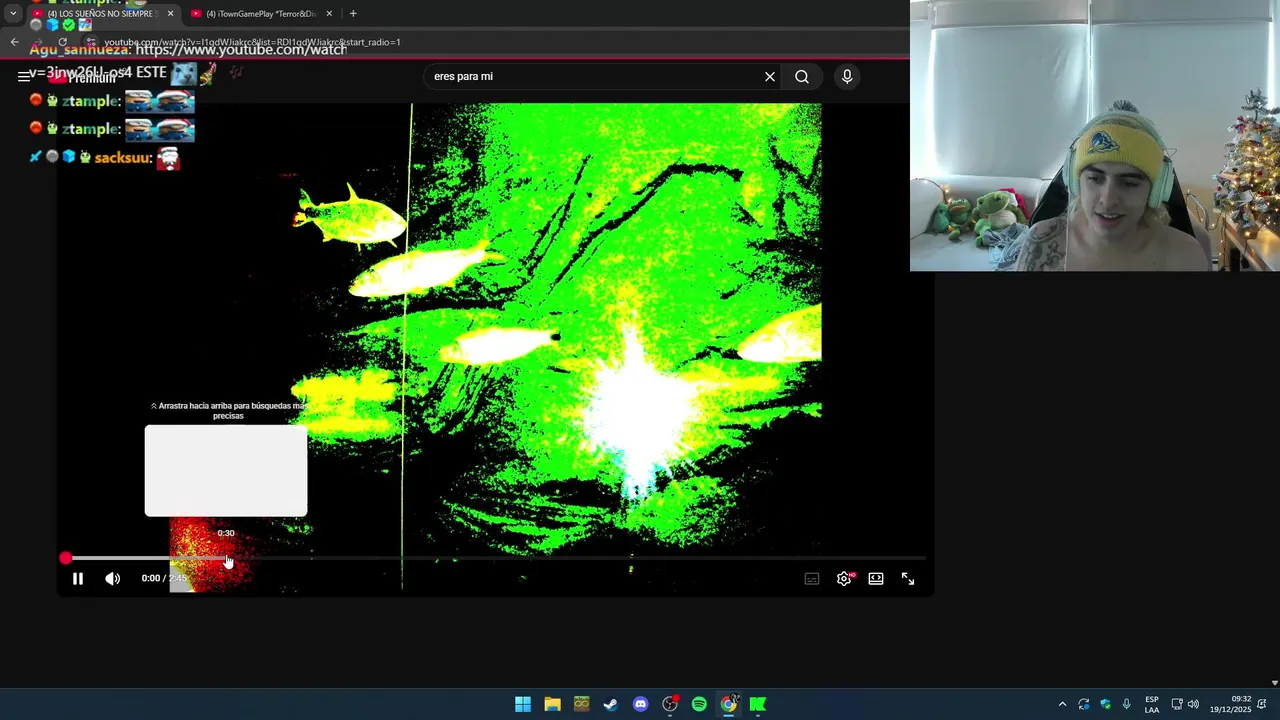Close the iTownGamePlay tab
Image resolution: width=1280 pixels, height=720 pixels.
[329, 14]
